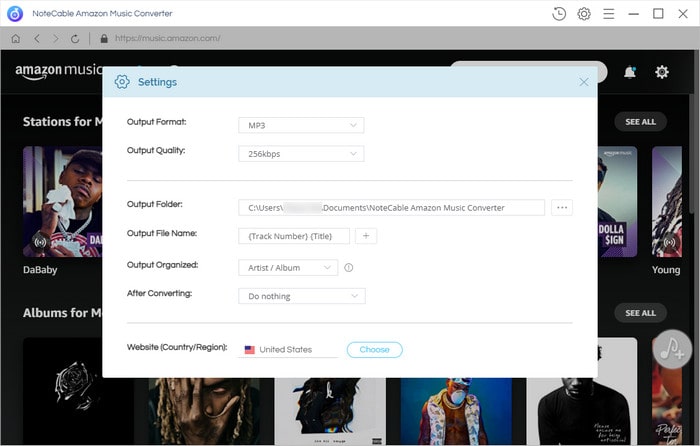Click the padlock icon beside URL

tap(104, 38)
